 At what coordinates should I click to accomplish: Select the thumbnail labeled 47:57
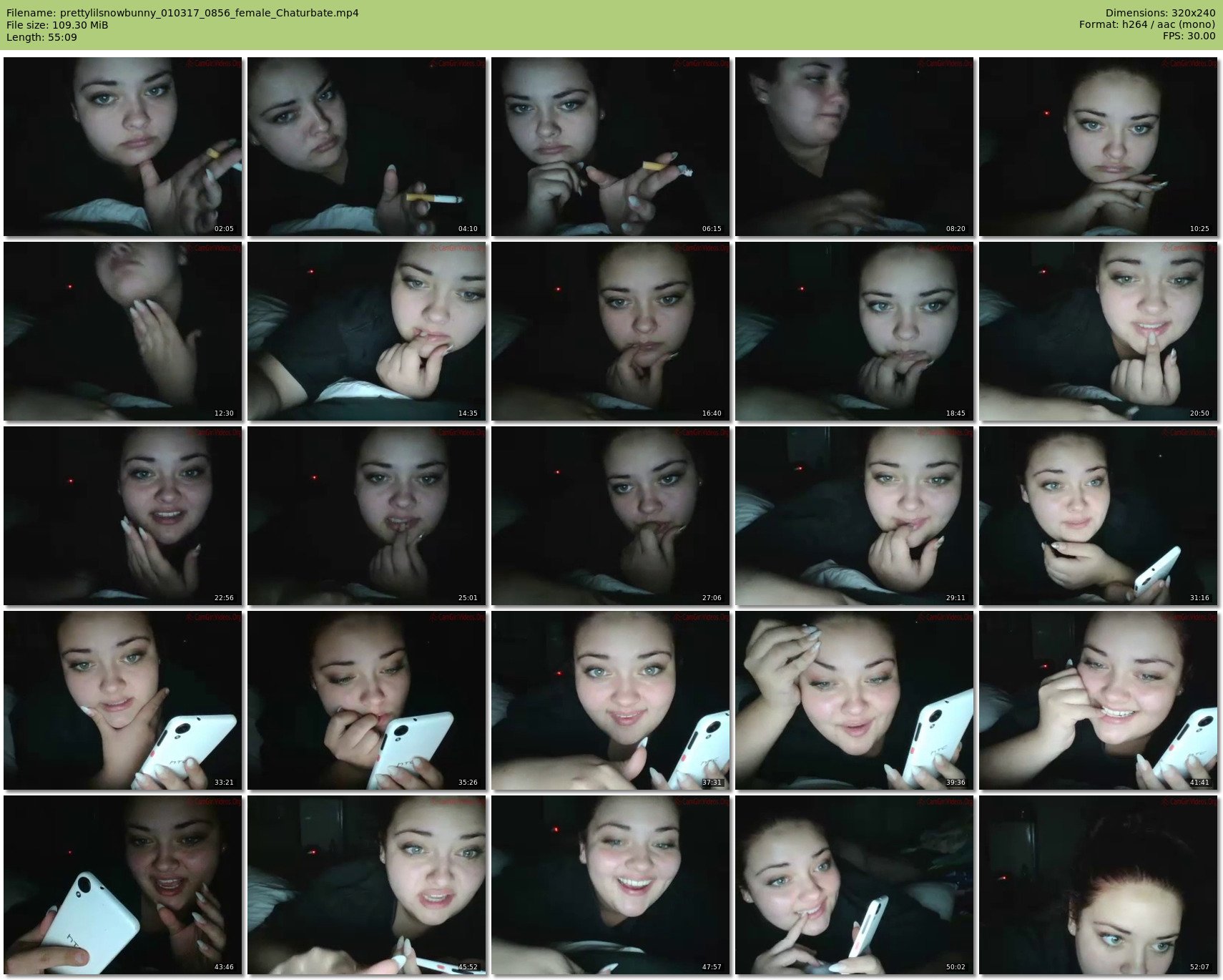coord(610,885)
